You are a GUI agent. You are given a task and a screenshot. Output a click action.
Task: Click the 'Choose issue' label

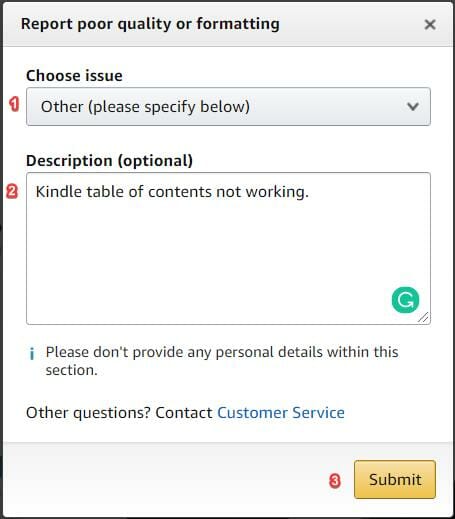[x=74, y=76]
